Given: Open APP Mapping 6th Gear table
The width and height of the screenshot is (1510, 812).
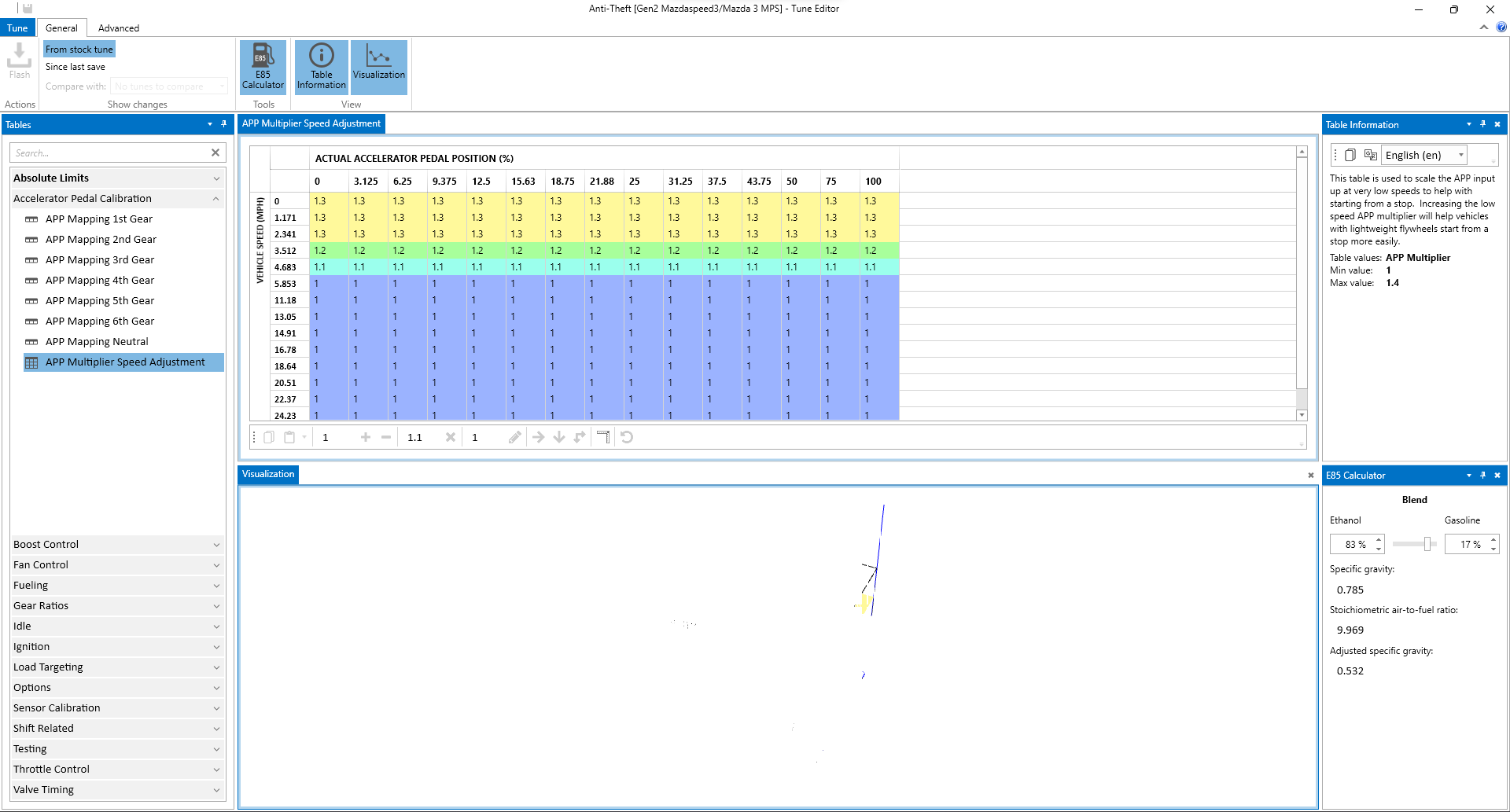Looking at the screenshot, I should 100,321.
